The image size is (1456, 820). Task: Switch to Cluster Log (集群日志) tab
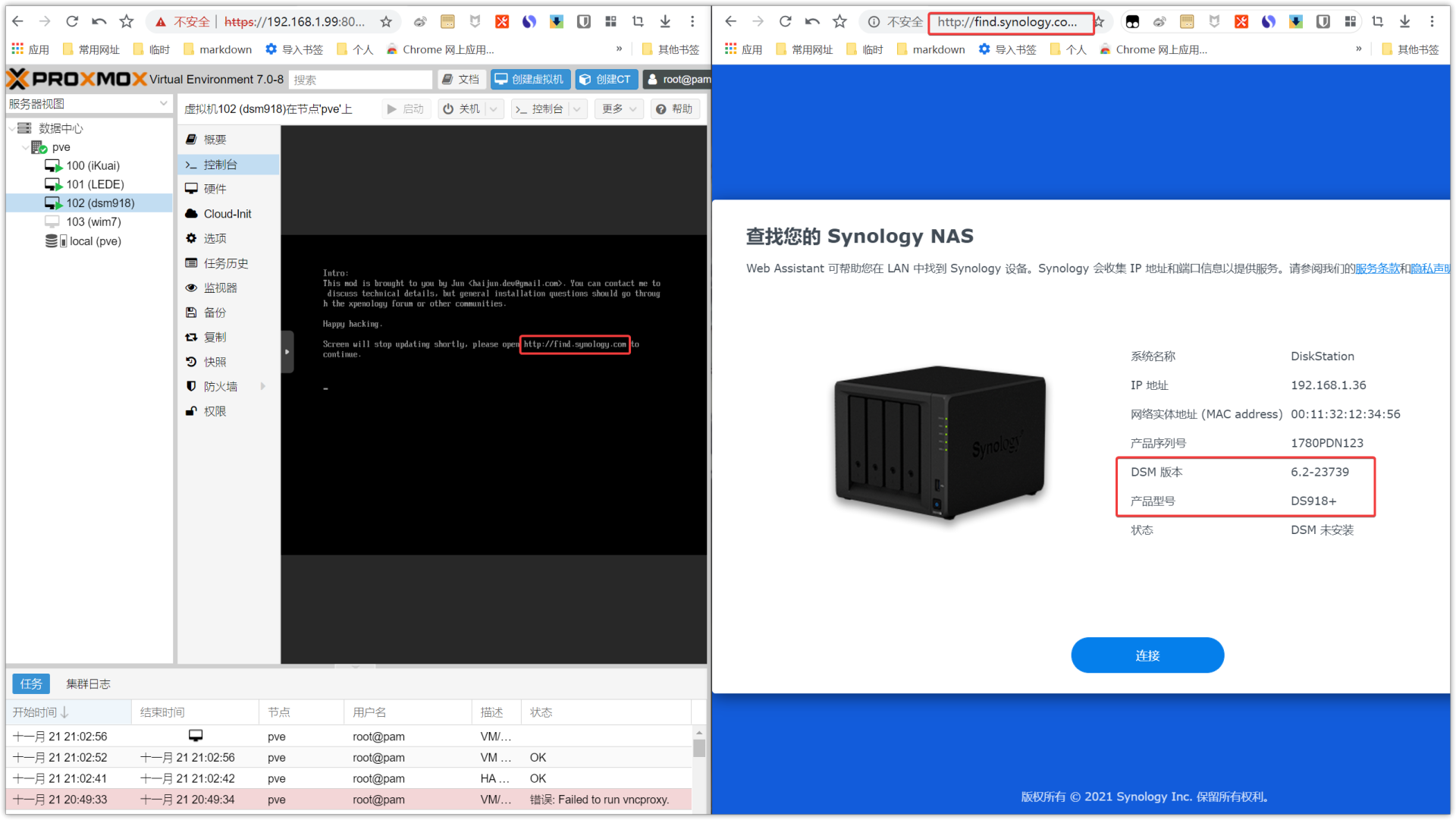(x=88, y=683)
